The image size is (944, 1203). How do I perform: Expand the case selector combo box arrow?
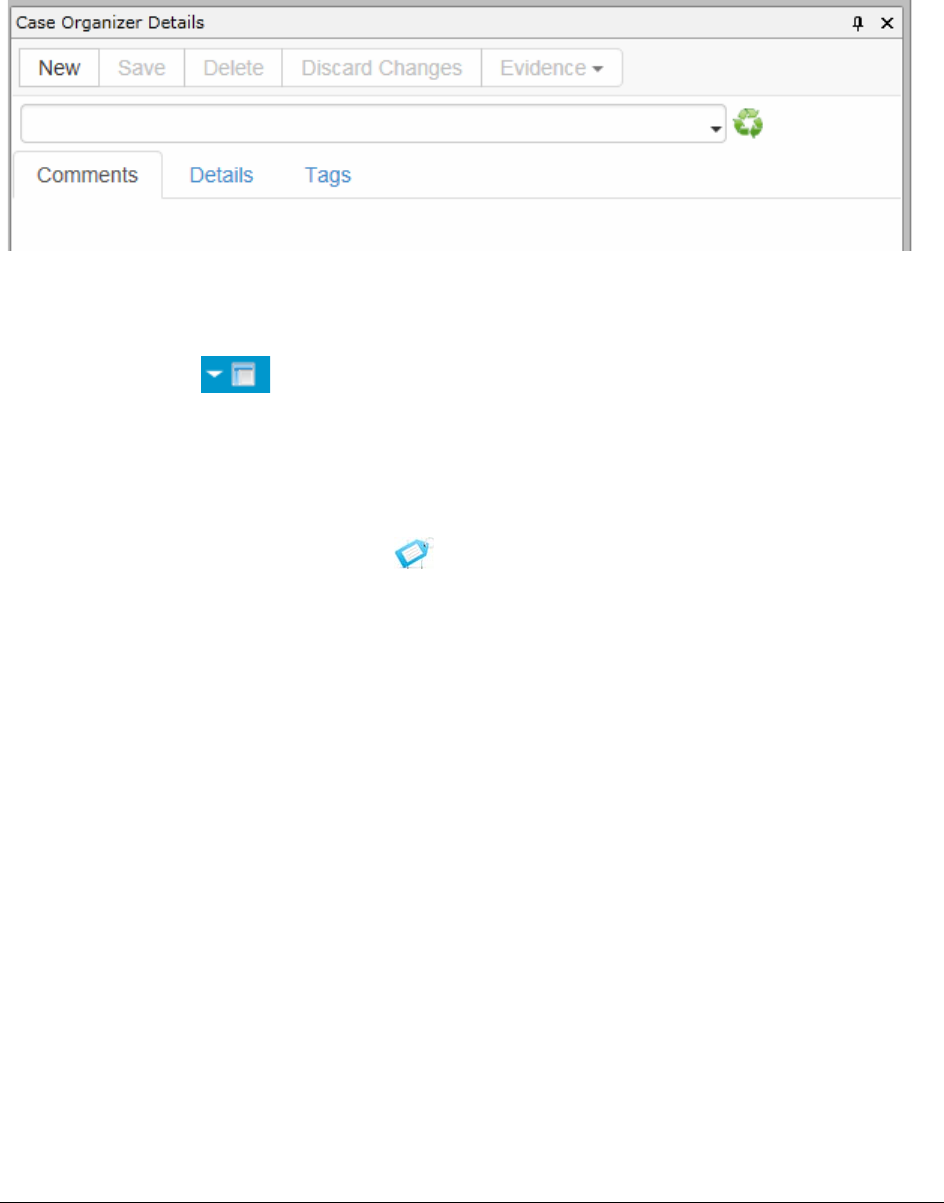[715, 130]
